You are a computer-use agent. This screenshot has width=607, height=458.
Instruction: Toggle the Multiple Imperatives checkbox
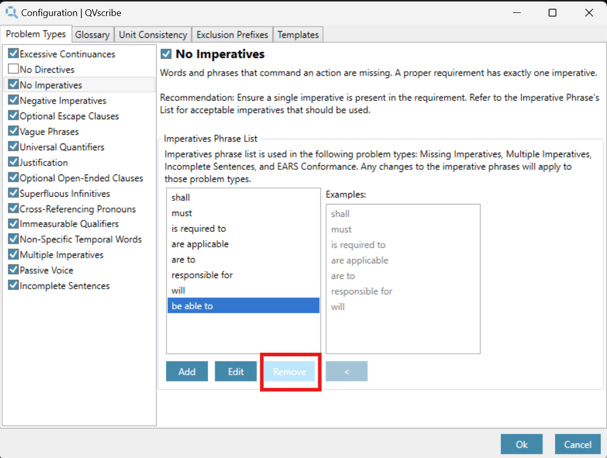(x=13, y=254)
